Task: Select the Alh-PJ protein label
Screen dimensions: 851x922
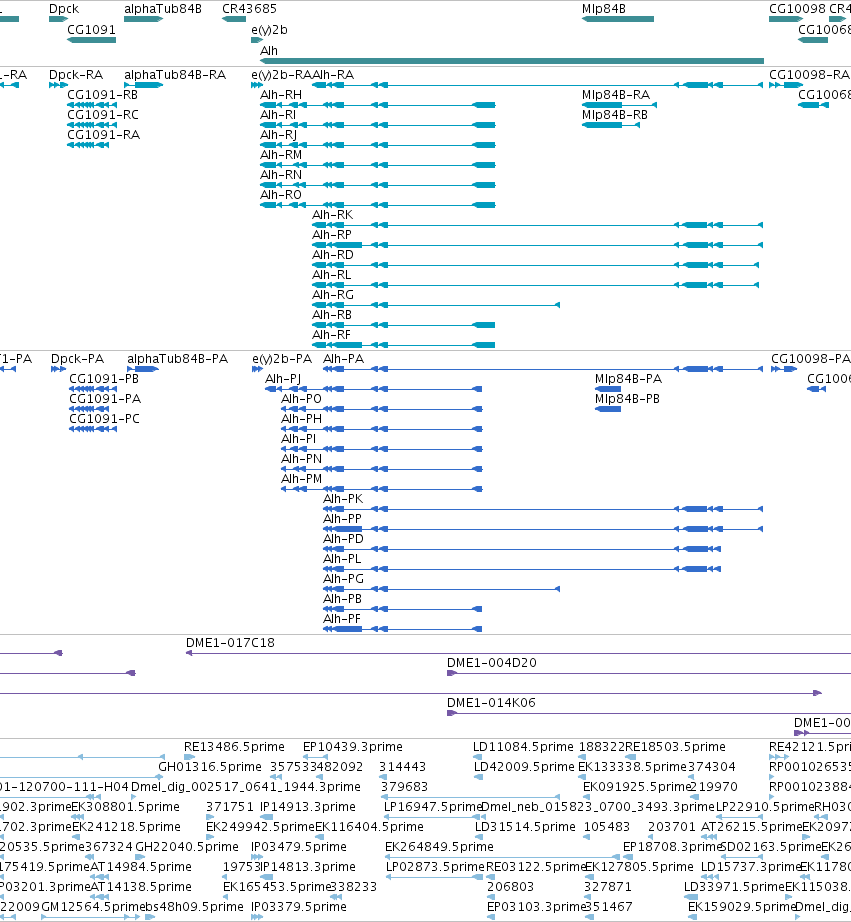Action: [x=283, y=379]
